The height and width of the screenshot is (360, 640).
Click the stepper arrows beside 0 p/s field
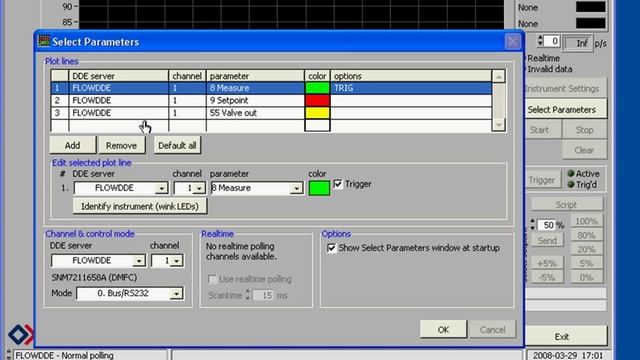point(540,40)
